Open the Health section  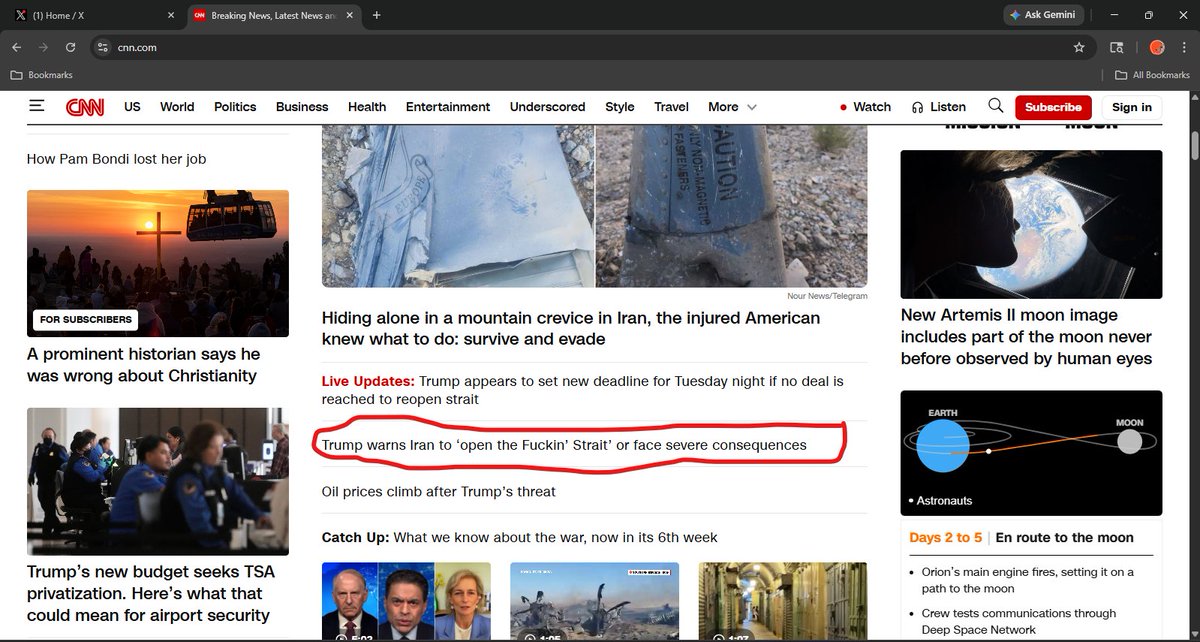click(x=367, y=107)
